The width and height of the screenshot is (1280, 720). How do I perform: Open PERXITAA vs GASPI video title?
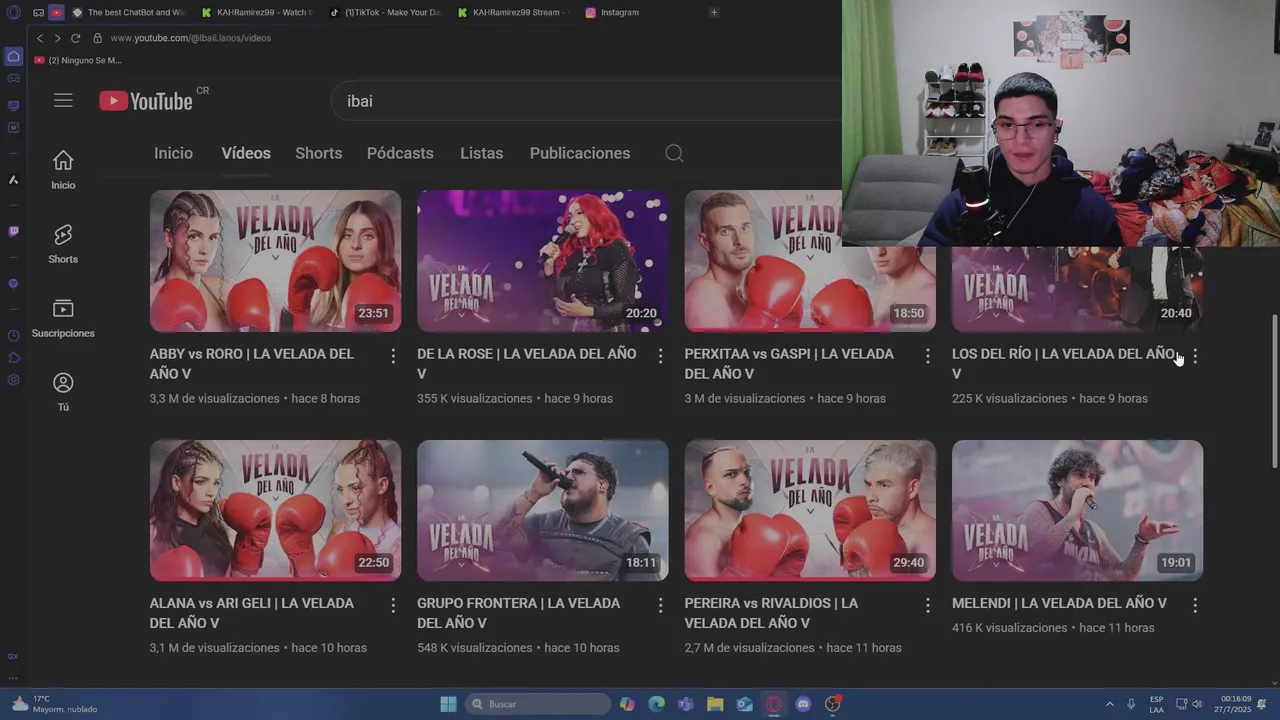(x=789, y=363)
